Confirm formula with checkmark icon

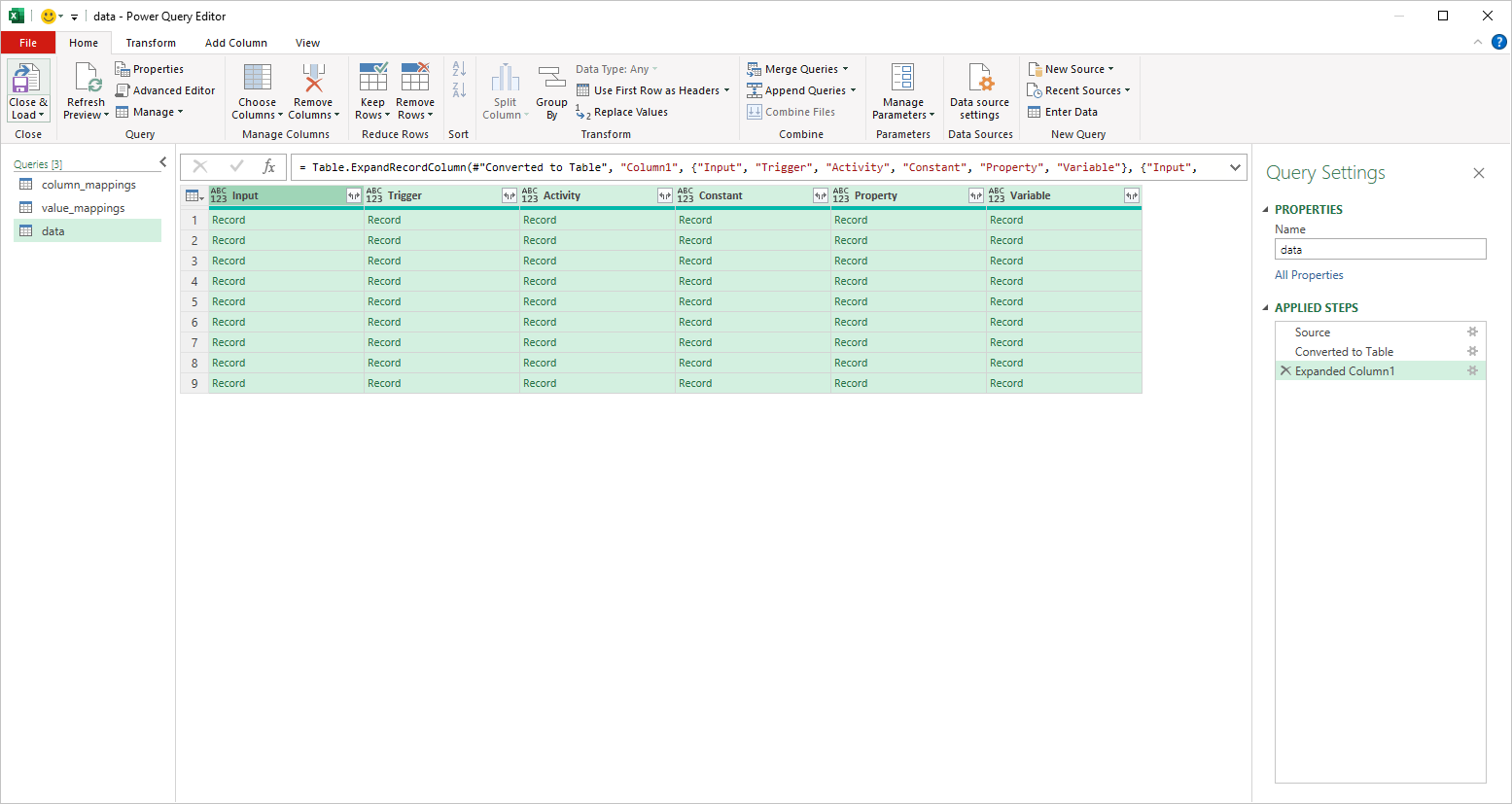(x=236, y=167)
